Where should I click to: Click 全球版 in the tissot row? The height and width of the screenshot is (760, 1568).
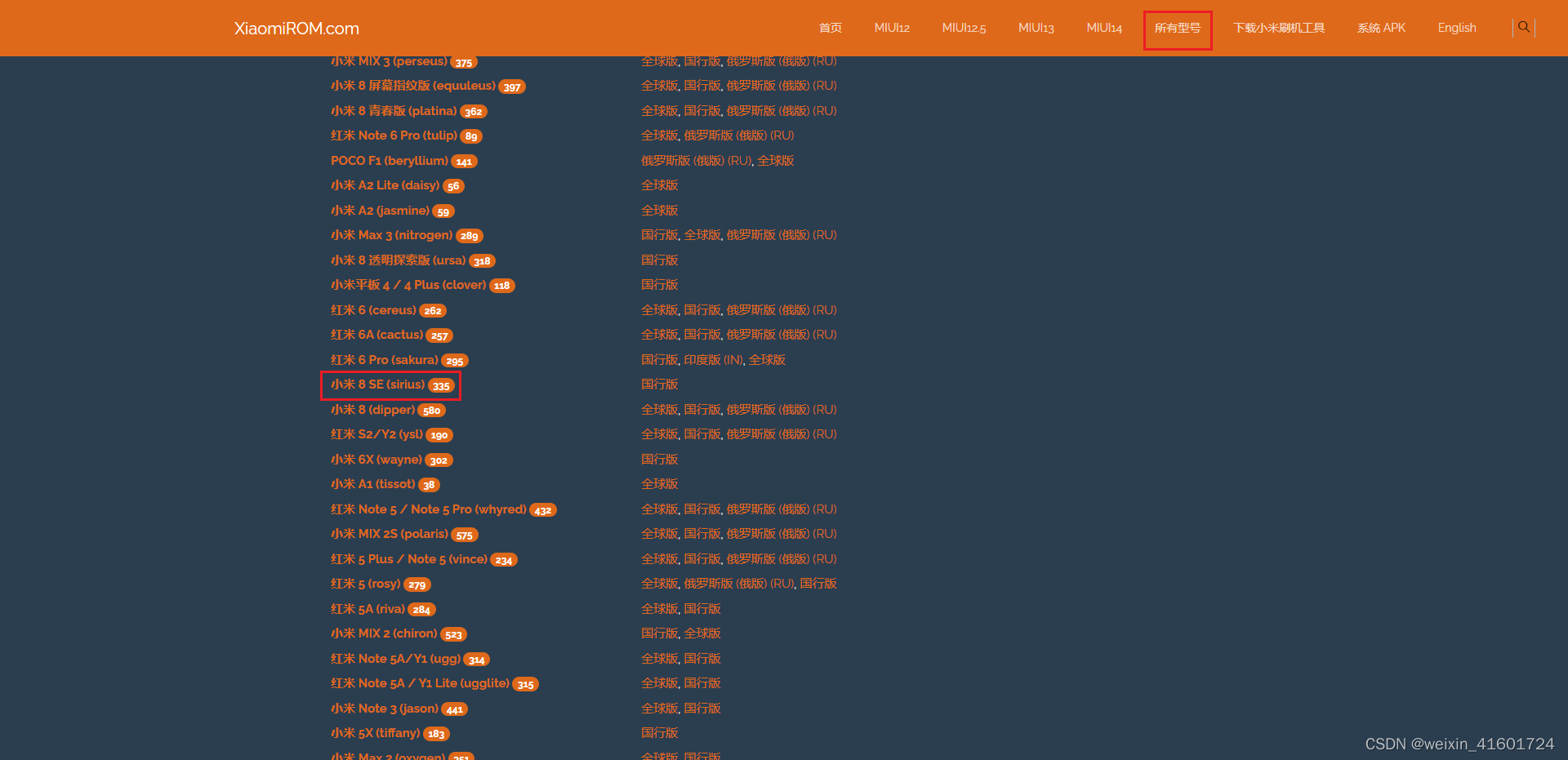660,484
